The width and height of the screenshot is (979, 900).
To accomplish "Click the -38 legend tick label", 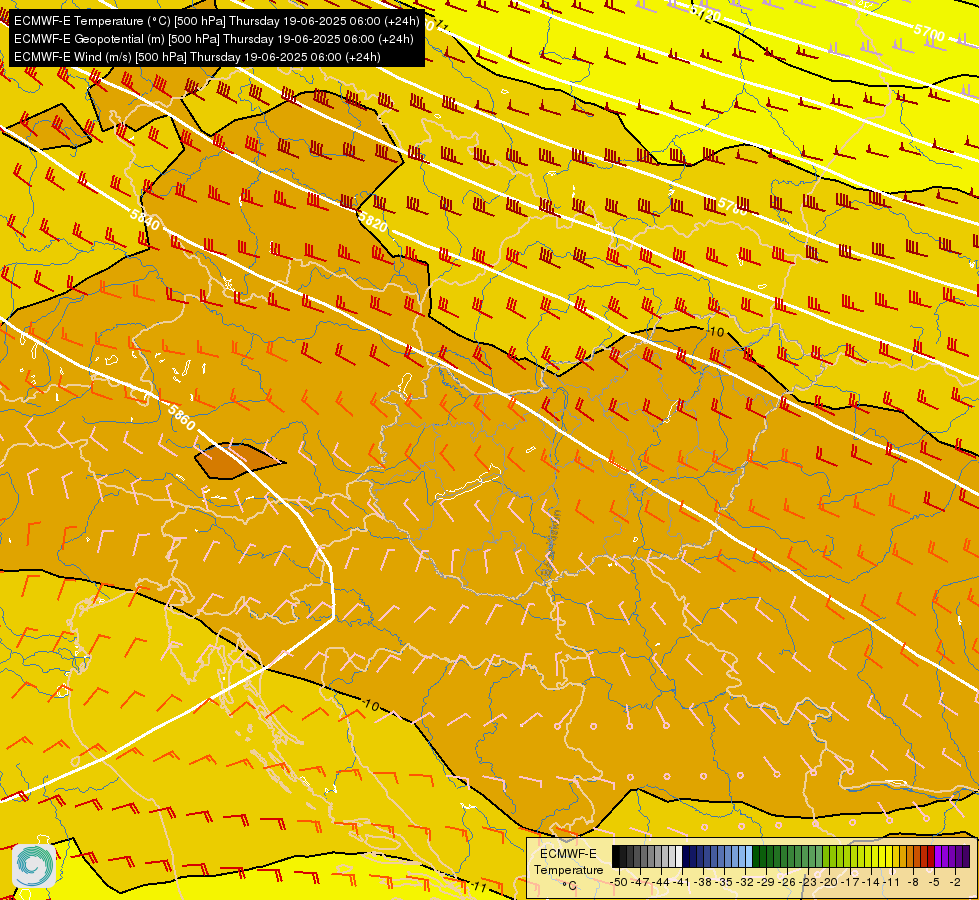I will click(x=704, y=882).
